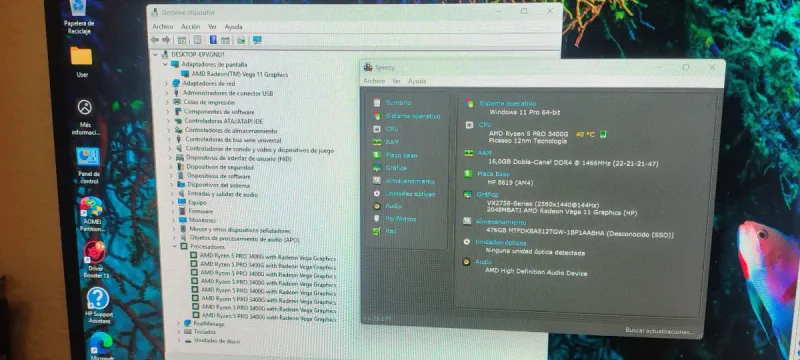The width and height of the screenshot is (800, 360).
Task: Select the Más información desktop icon
Action: (85, 117)
